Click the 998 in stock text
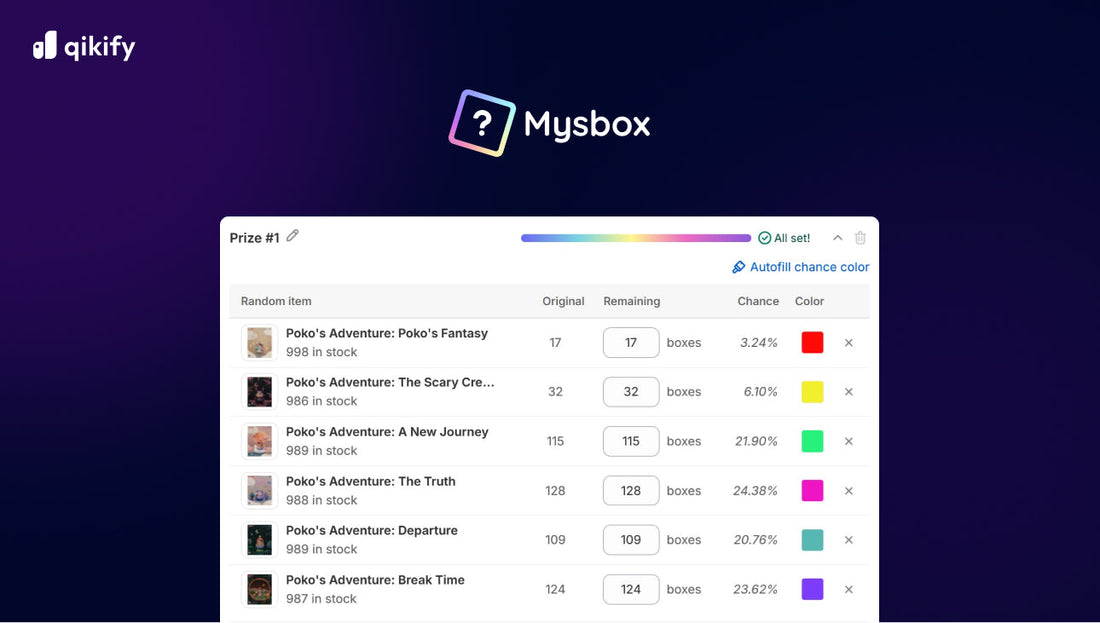 point(321,352)
